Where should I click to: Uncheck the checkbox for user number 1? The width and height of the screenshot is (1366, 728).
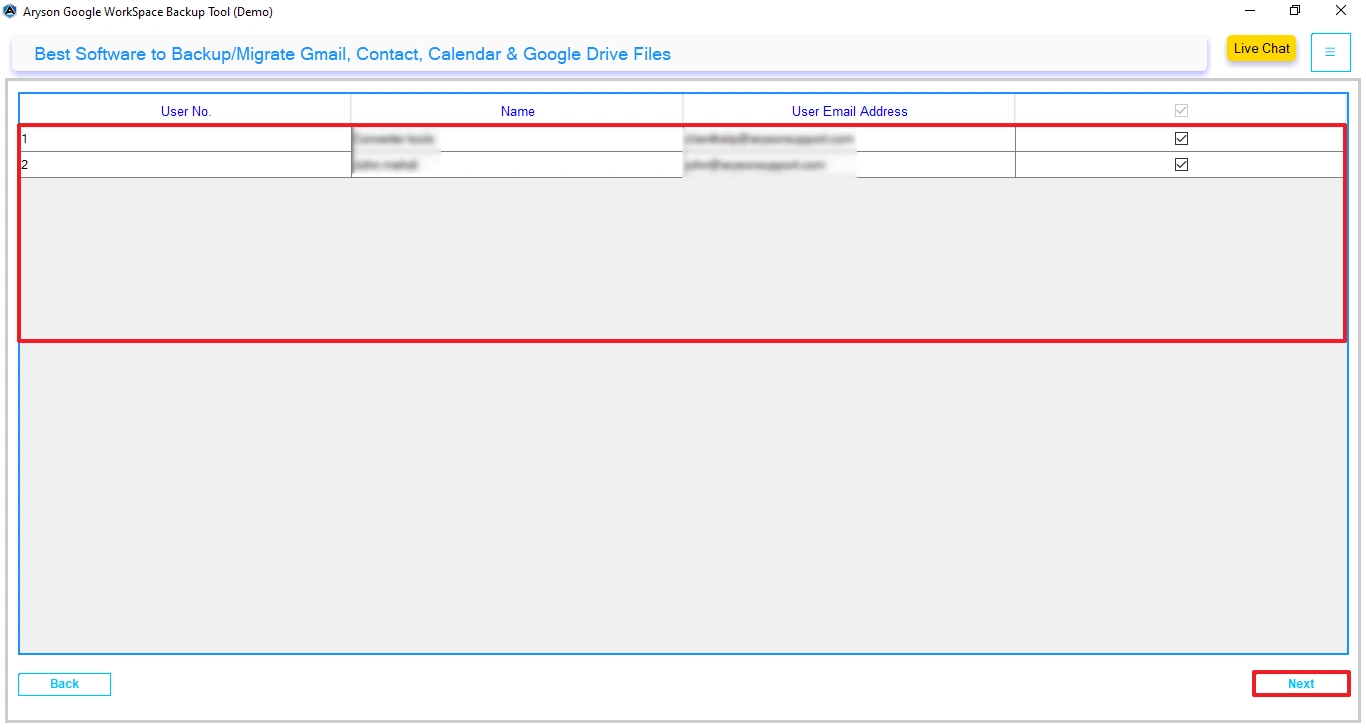(x=1180, y=138)
